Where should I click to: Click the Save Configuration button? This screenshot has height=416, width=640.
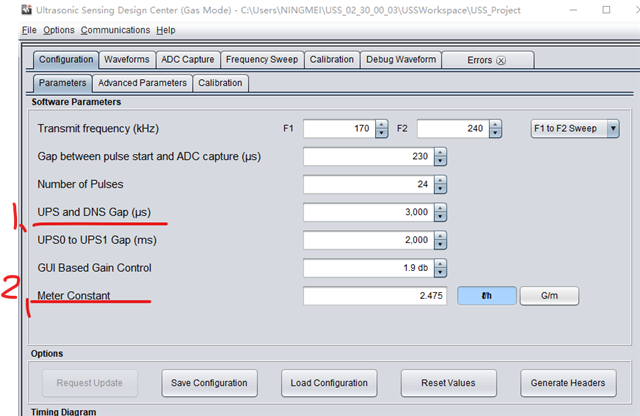[209, 383]
